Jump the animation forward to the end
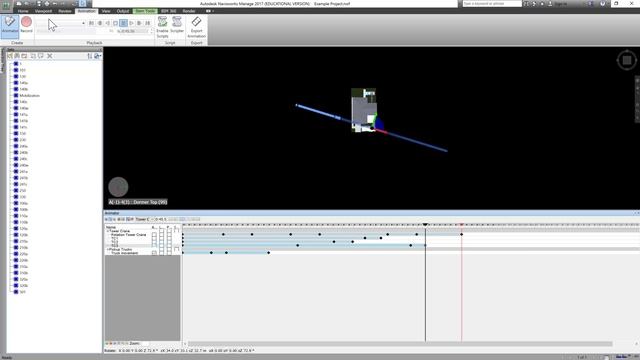 (x=147, y=23)
